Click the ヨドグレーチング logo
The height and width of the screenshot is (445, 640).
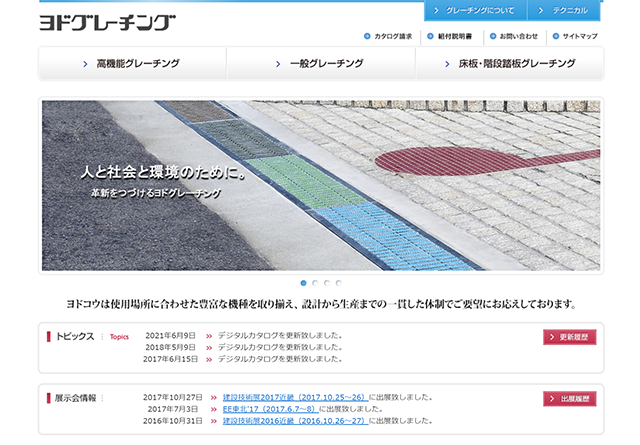tap(107, 22)
